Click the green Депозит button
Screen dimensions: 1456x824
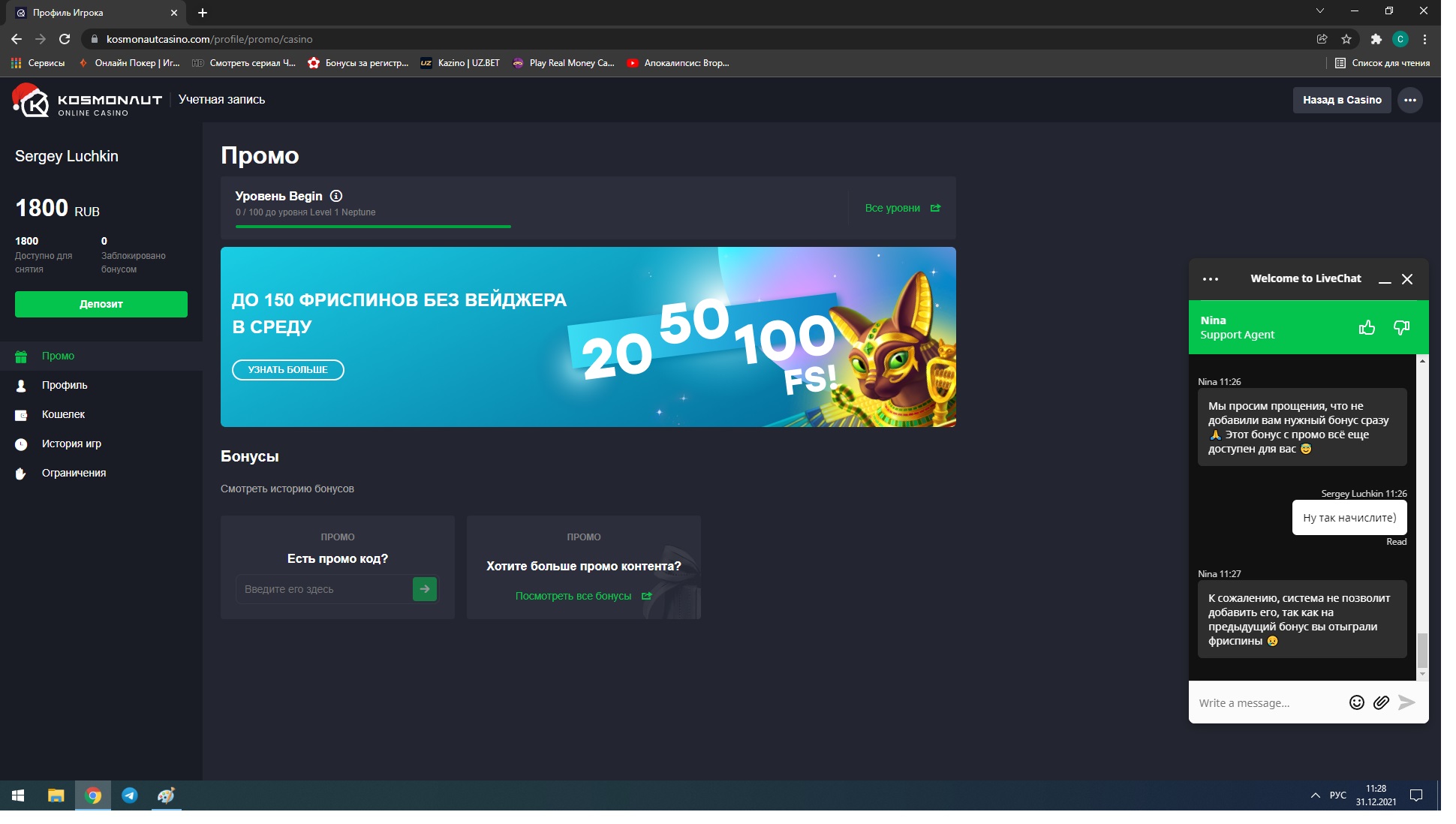point(101,304)
